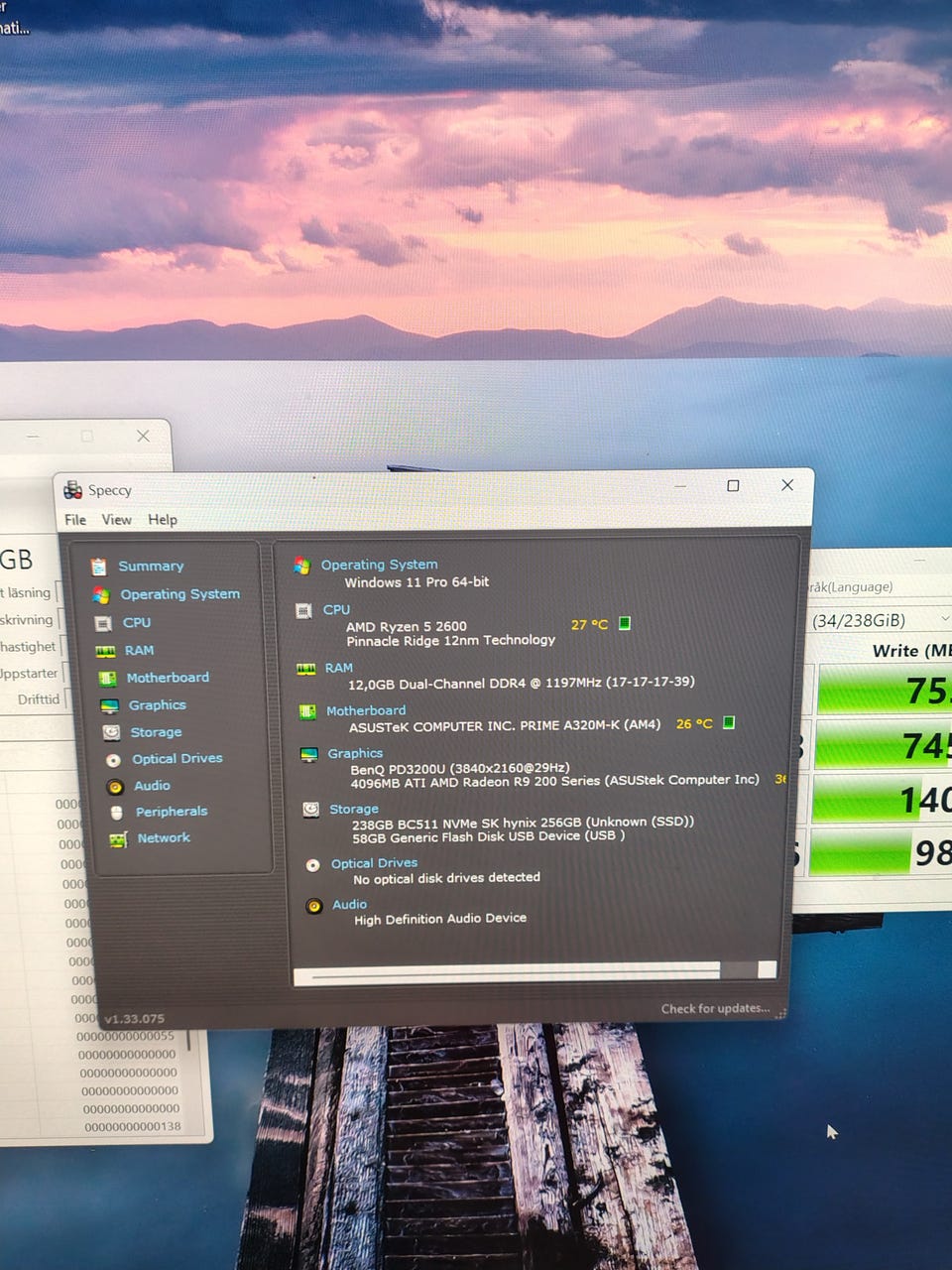Click '12,0GB Dual-Channel DDR4' RAM text

coord(432,684)
